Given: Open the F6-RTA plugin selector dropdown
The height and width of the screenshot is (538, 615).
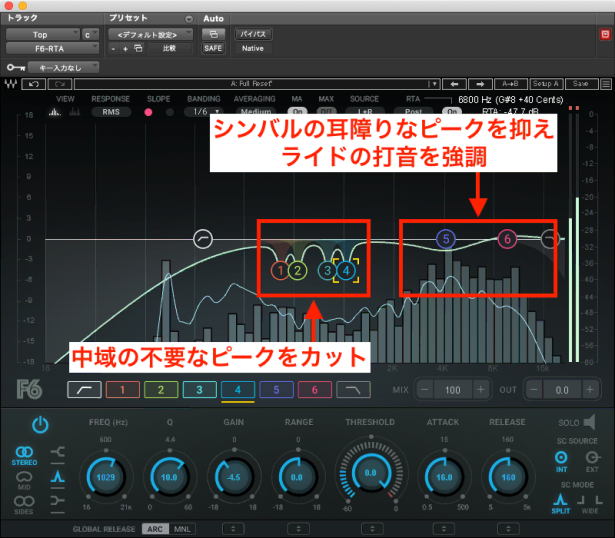Looking at the screenshot, I should pyautogui.click(x=52, y=49).
